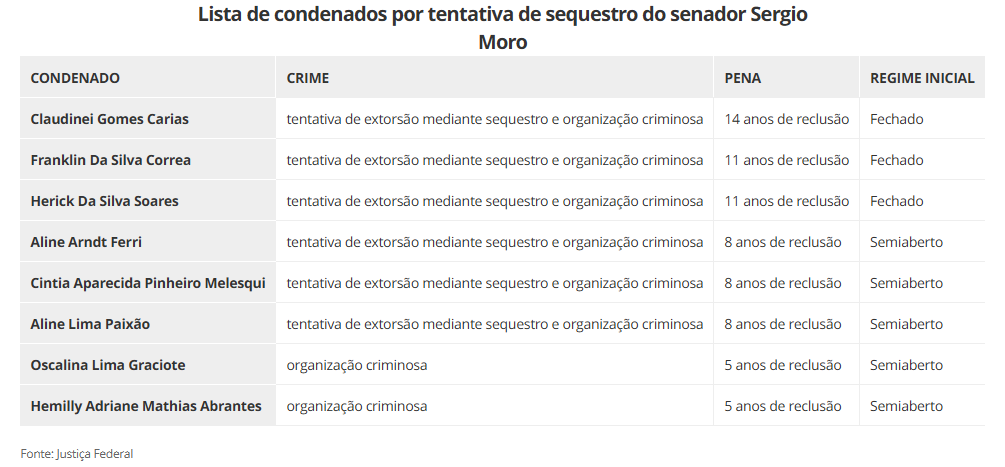The image size is (1005, 467).
Task: Click the Fonte: Justiça Federal caption
Action: click(77, 454)
